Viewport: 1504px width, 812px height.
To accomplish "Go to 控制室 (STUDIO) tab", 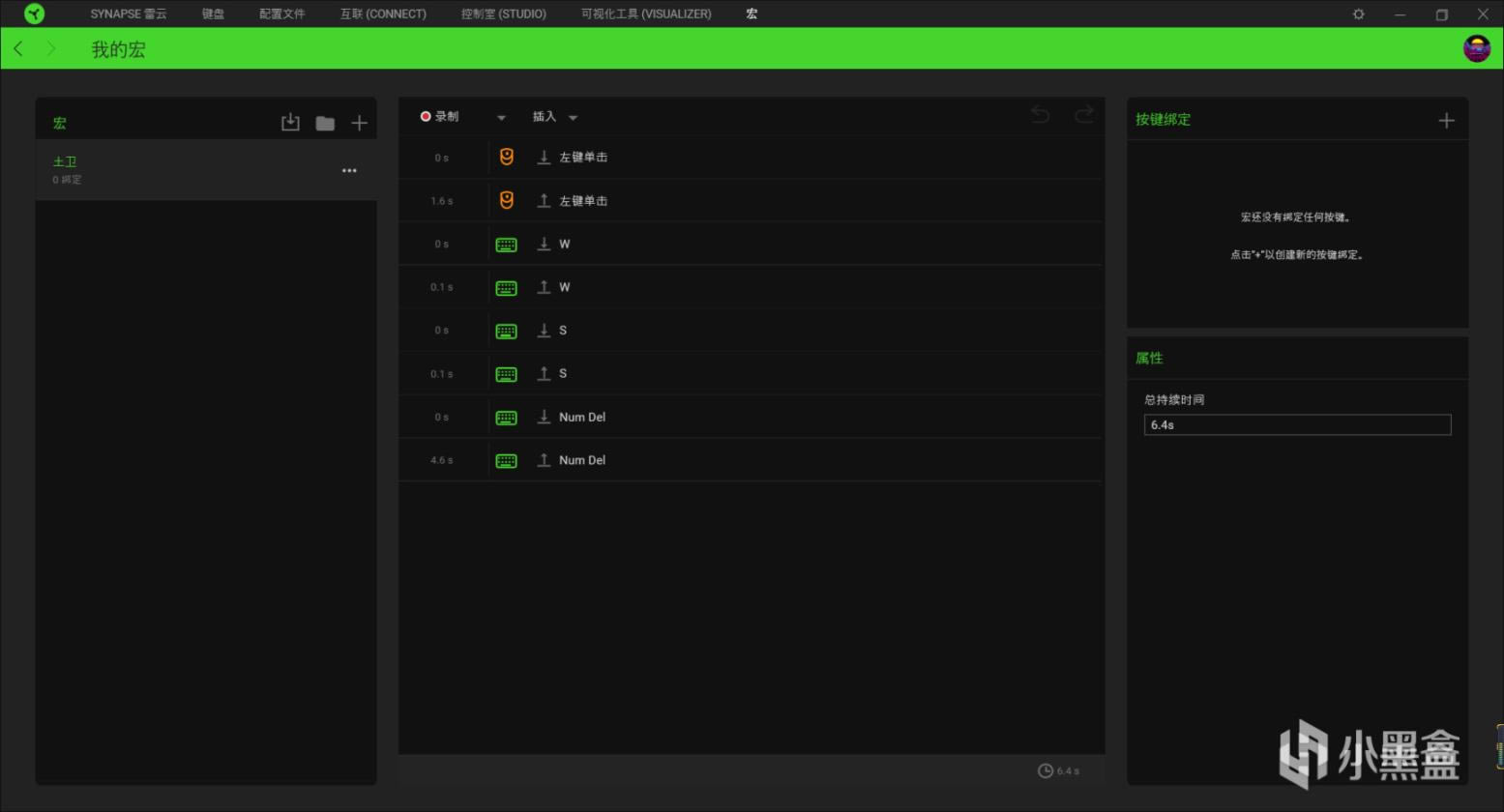I will [x=503, y=14].
